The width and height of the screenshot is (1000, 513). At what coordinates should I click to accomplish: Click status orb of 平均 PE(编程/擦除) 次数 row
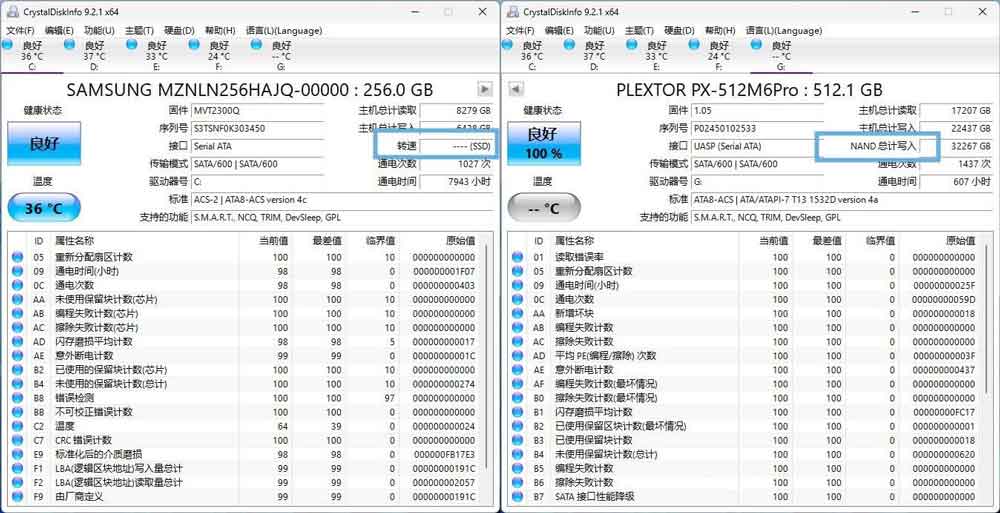[x=517, y=356]
